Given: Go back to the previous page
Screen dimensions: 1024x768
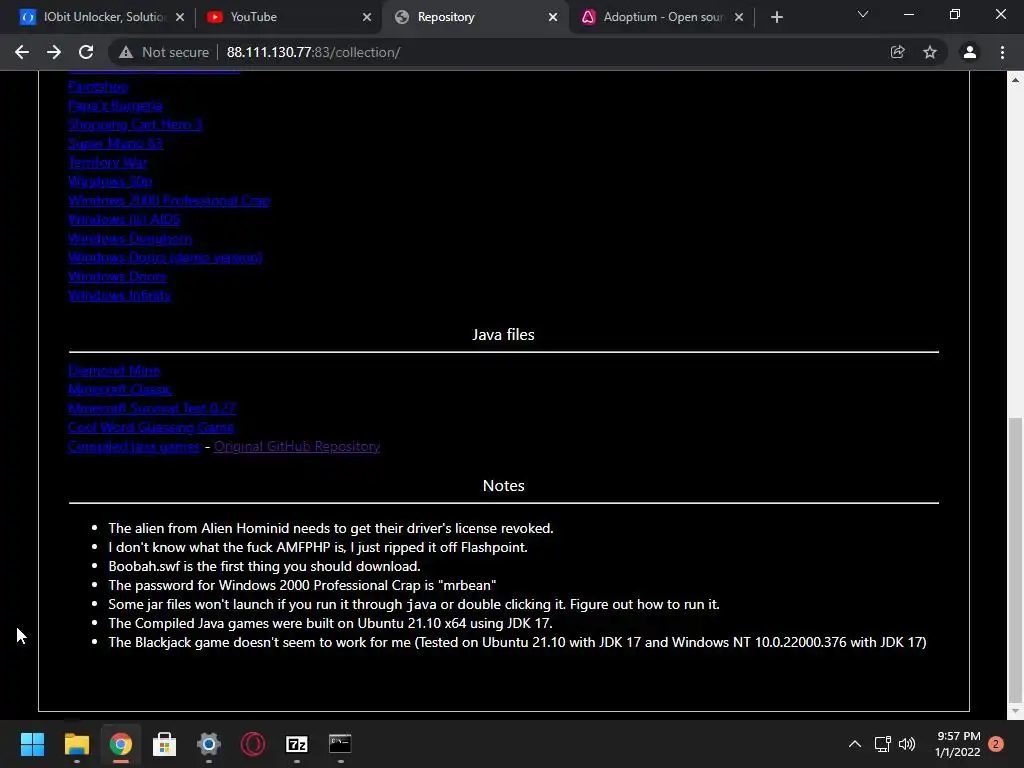Looking at the screenshot, I should [22, 52].
